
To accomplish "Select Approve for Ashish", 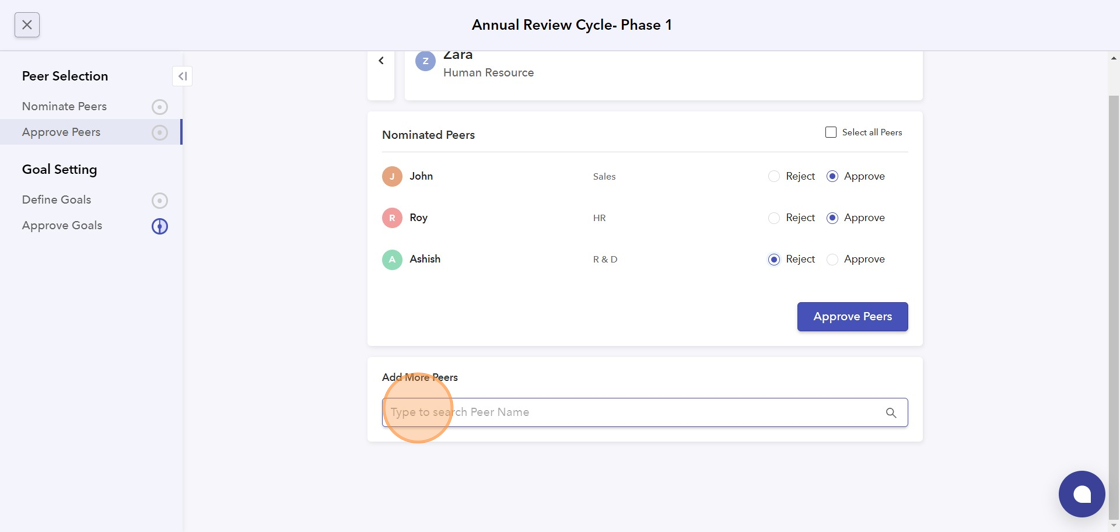I will pyautogui.click(x=832, y=260).
